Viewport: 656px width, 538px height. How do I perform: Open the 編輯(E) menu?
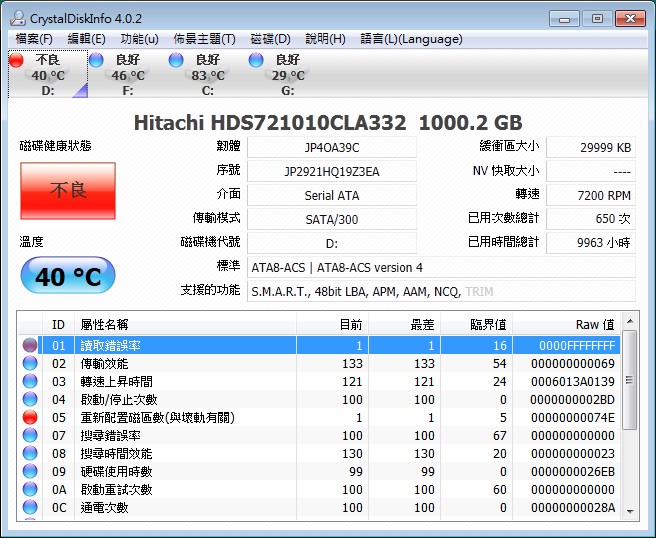click(87, 39)
